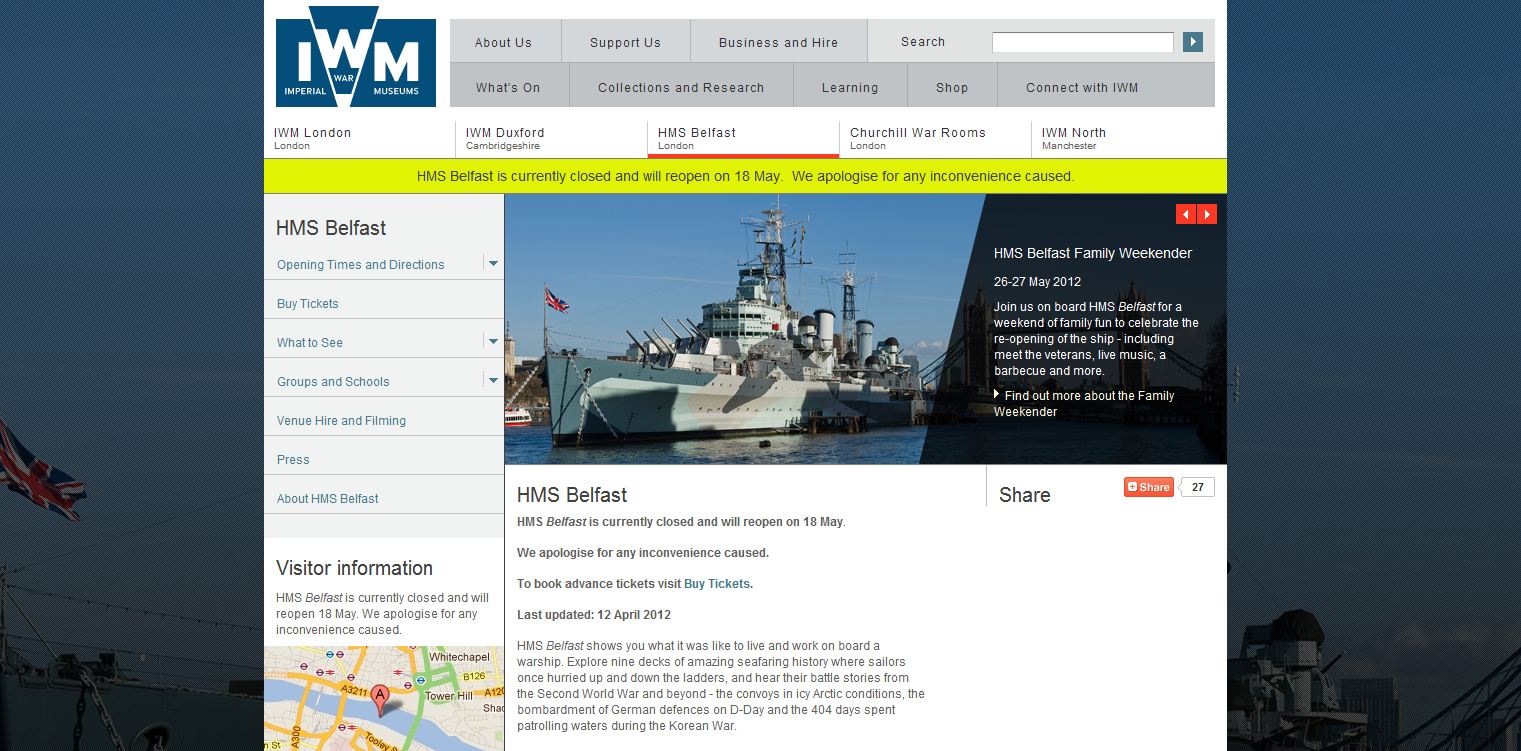Viewport: 1521px width, 751px height.
Task: Open Venue Hire and Filming page
Action: coord(341,421)
